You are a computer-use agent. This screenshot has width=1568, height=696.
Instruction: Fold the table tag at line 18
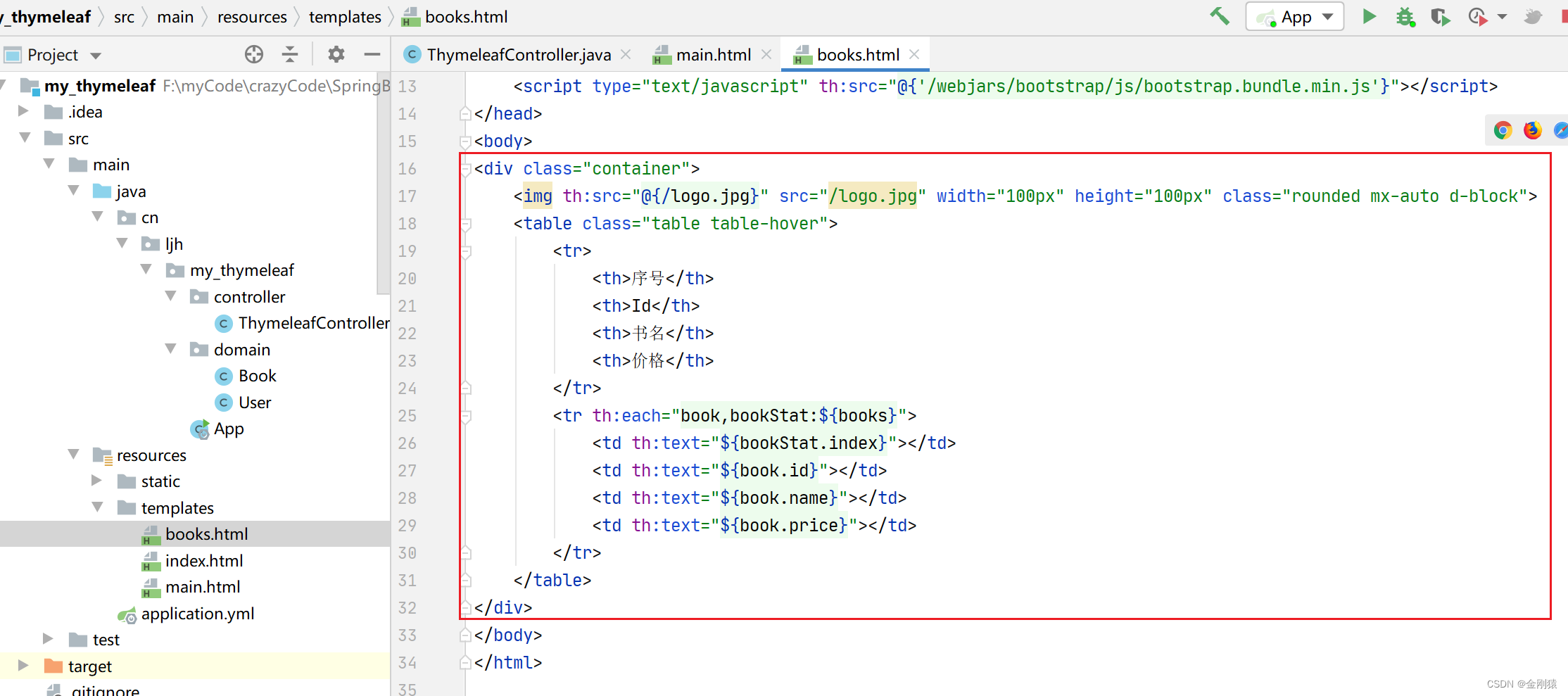coord(465,224)
